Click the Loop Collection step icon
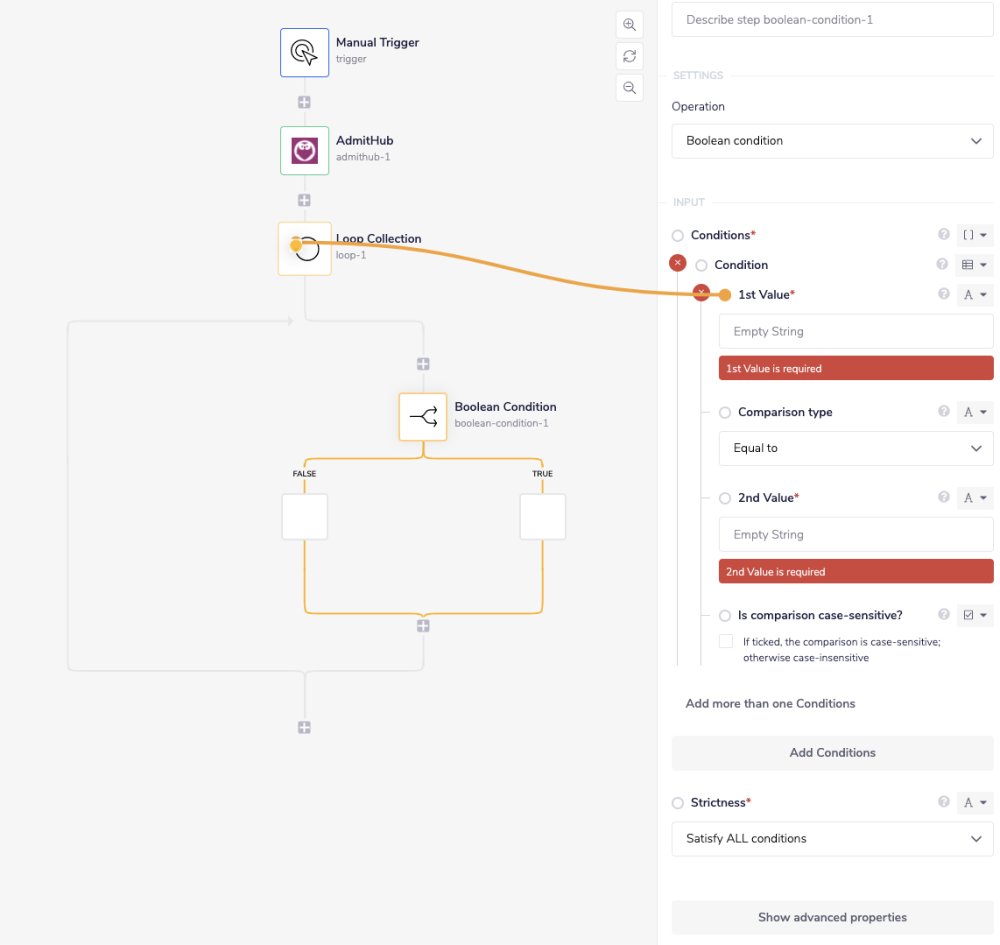 [x=305, y=248]
